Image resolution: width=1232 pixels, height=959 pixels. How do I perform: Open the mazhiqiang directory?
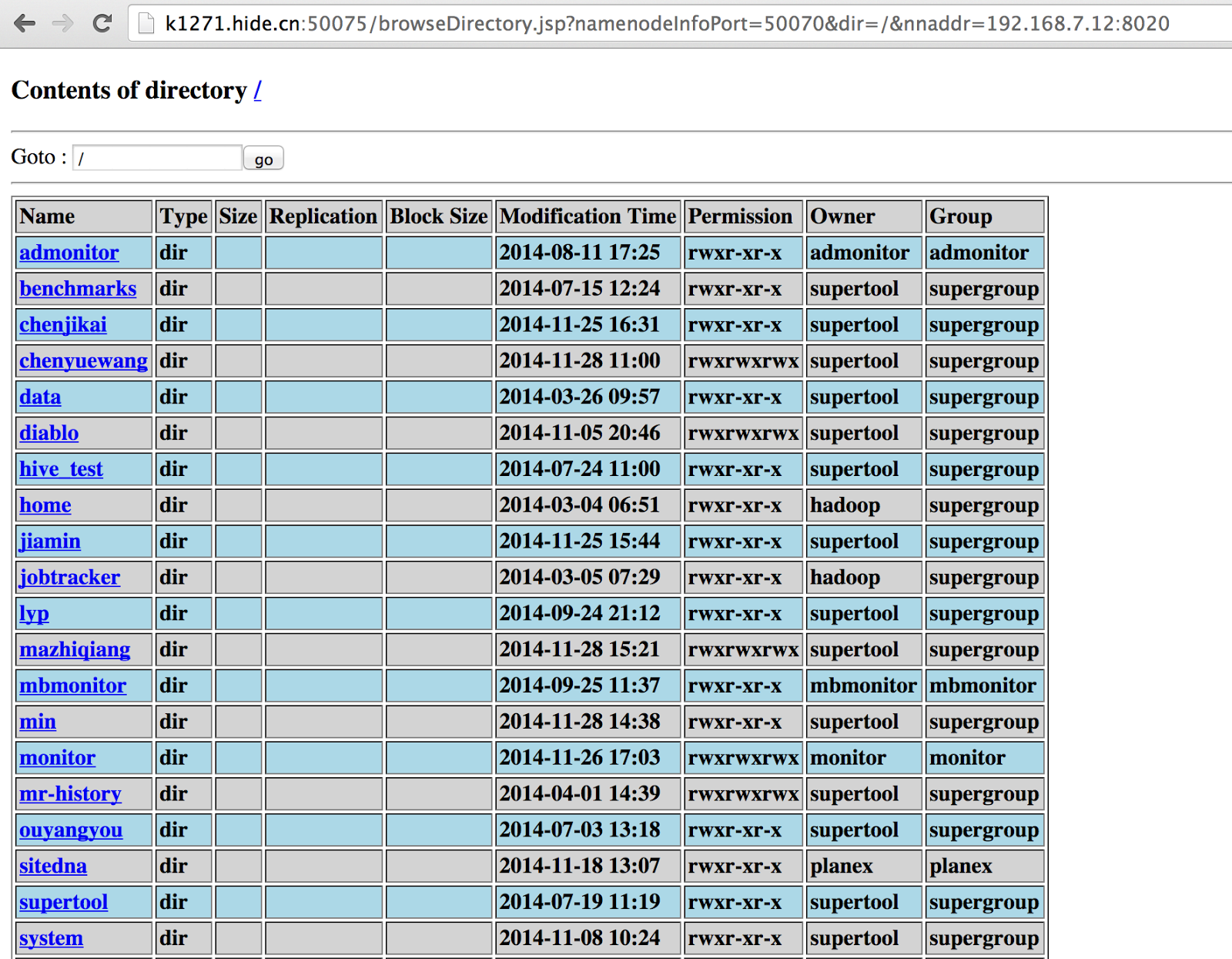coord(75,650)
